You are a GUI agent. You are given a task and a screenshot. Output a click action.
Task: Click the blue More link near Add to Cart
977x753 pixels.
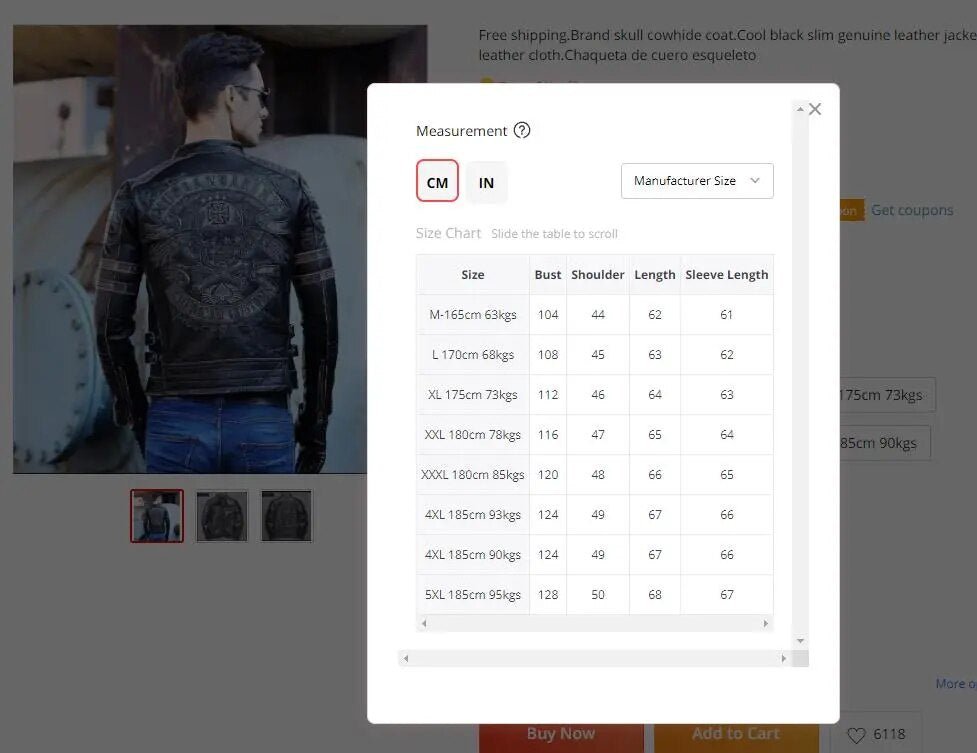tap(955, 683)
